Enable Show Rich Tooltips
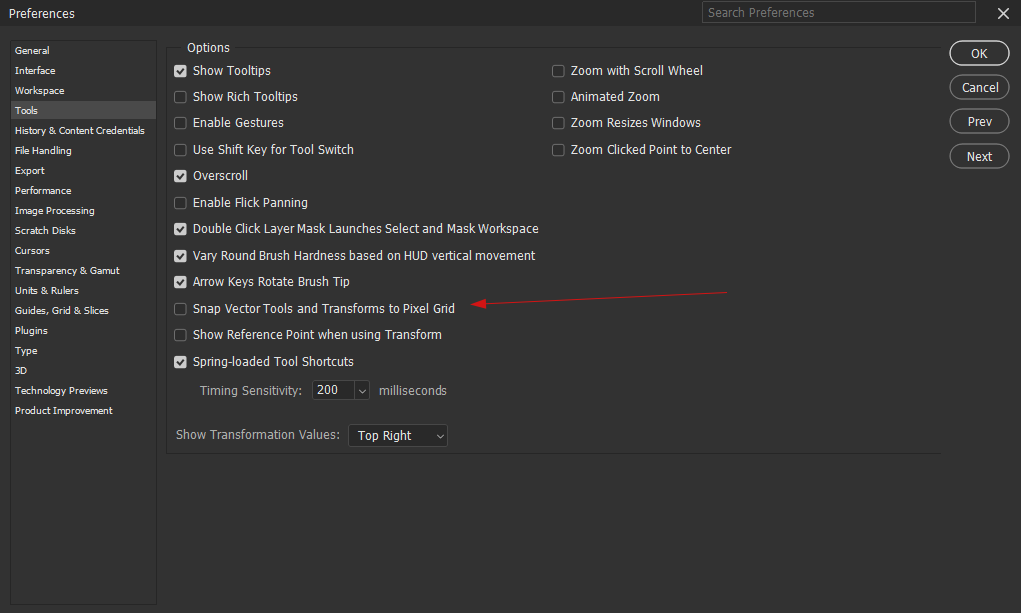The height and width of the screenshot is (614, 1021). (x=180, y=96)
